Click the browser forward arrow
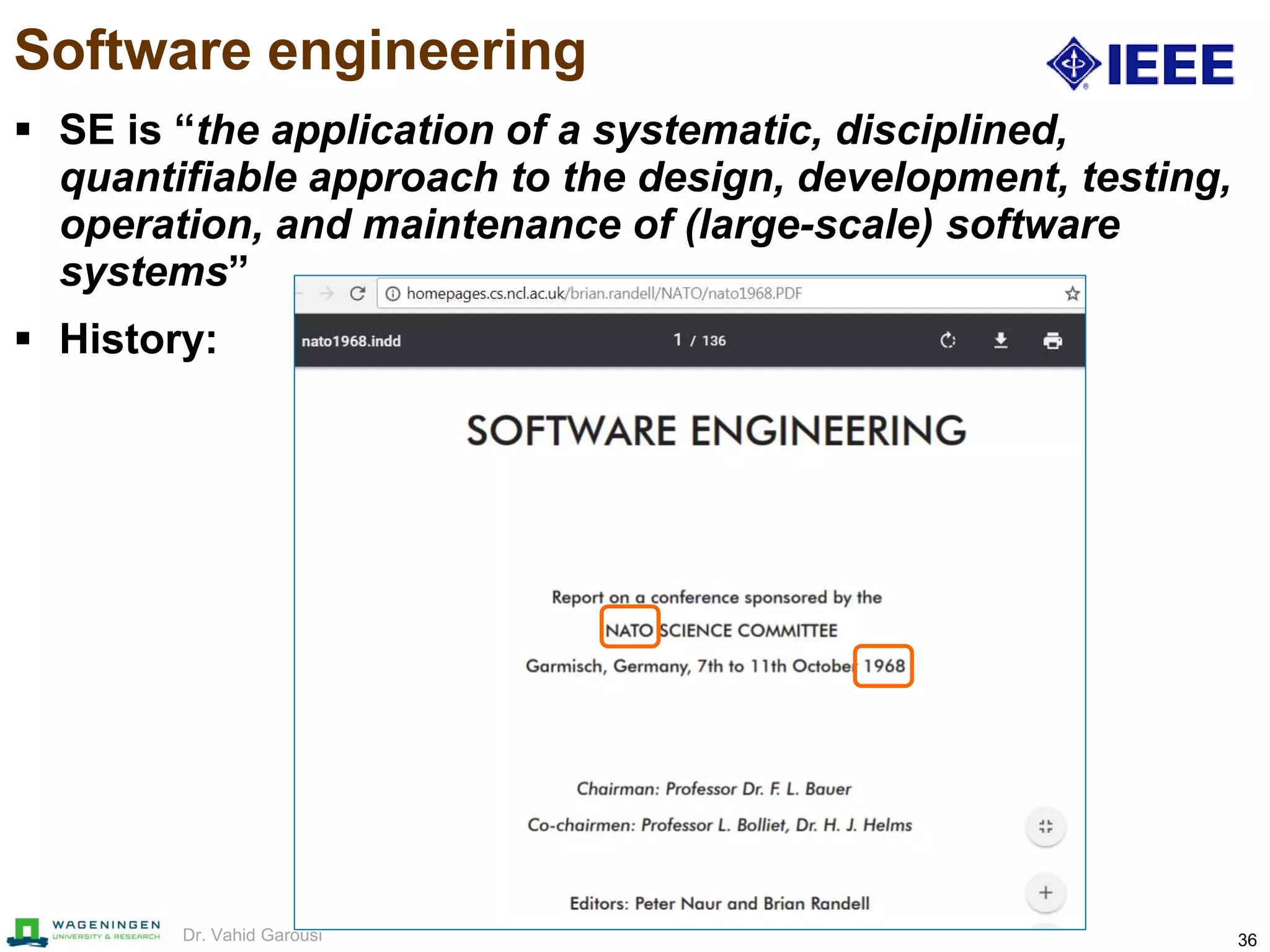The width and height of the screenshot is (1270, 952). point(327,293)
